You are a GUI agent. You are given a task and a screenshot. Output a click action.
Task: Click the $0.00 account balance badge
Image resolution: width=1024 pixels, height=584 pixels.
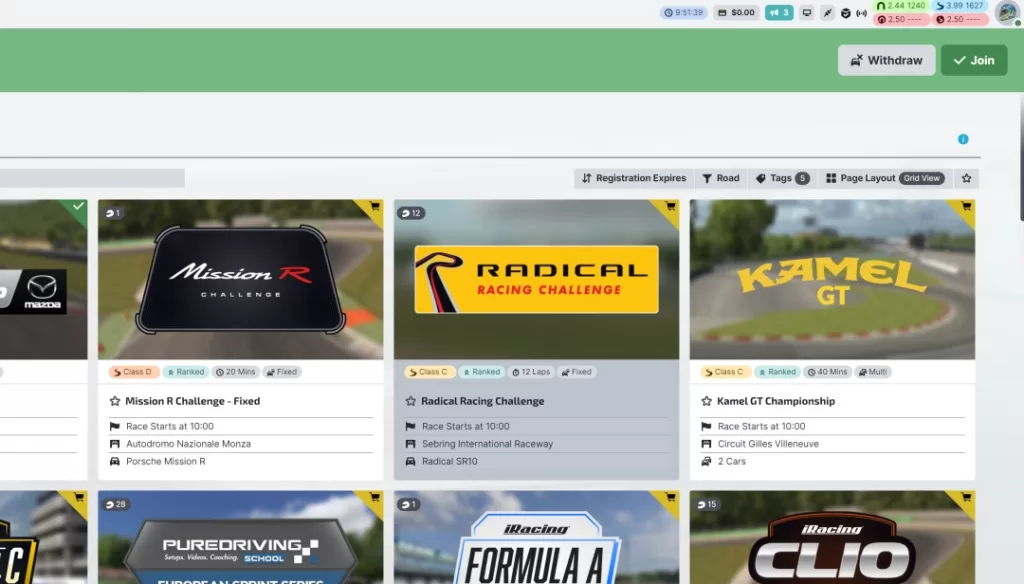pos(737,13)
